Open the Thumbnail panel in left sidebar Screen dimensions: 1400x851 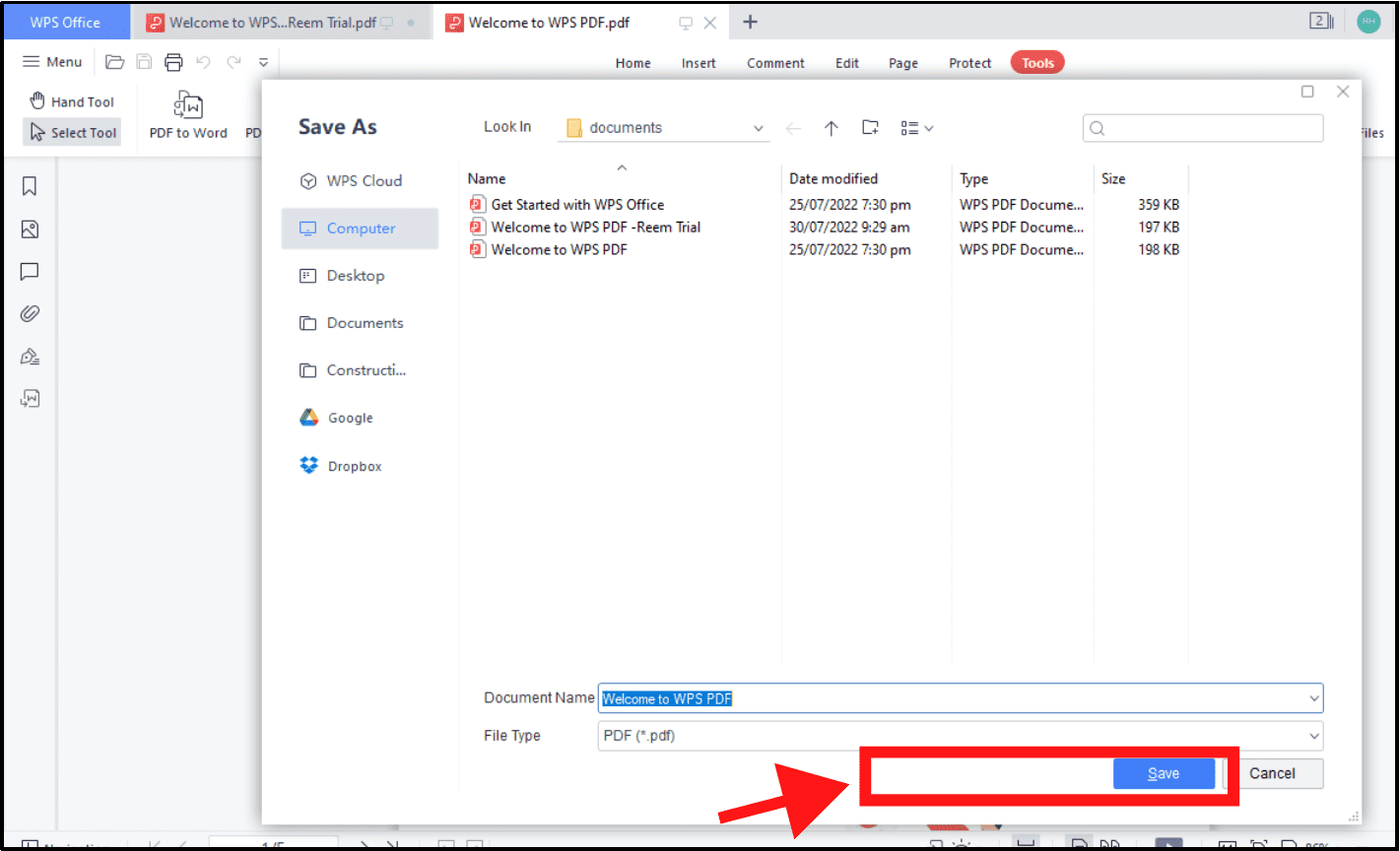(x=30, y=229)
